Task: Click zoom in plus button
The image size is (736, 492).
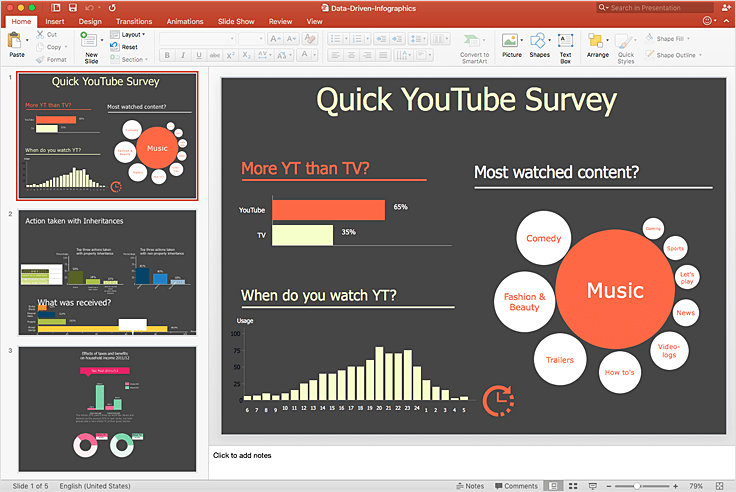Action: (x=675, y=486)
